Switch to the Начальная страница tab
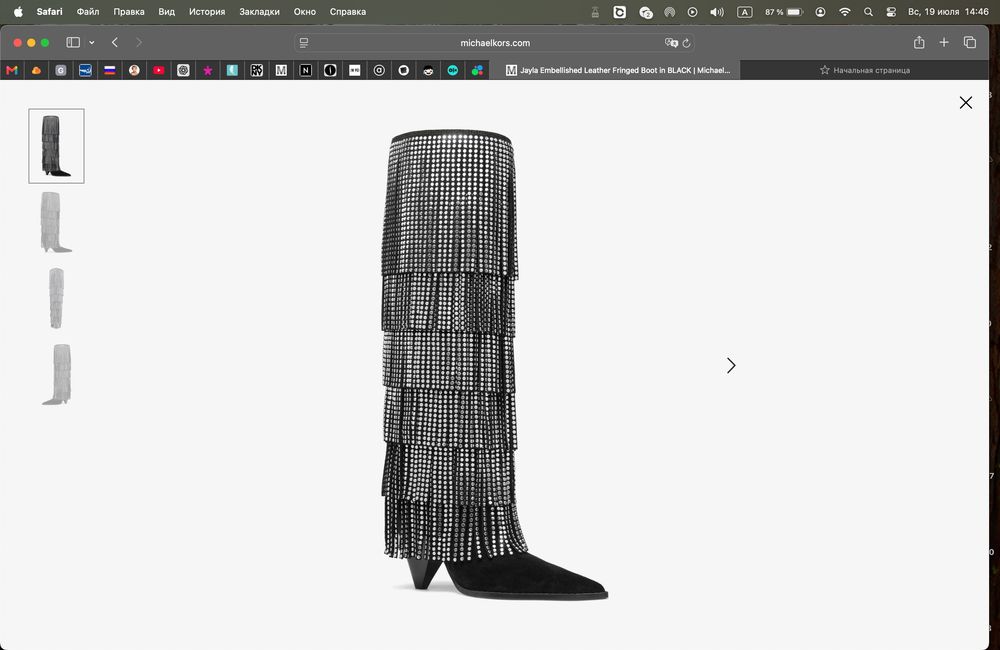 click(865, 70)
